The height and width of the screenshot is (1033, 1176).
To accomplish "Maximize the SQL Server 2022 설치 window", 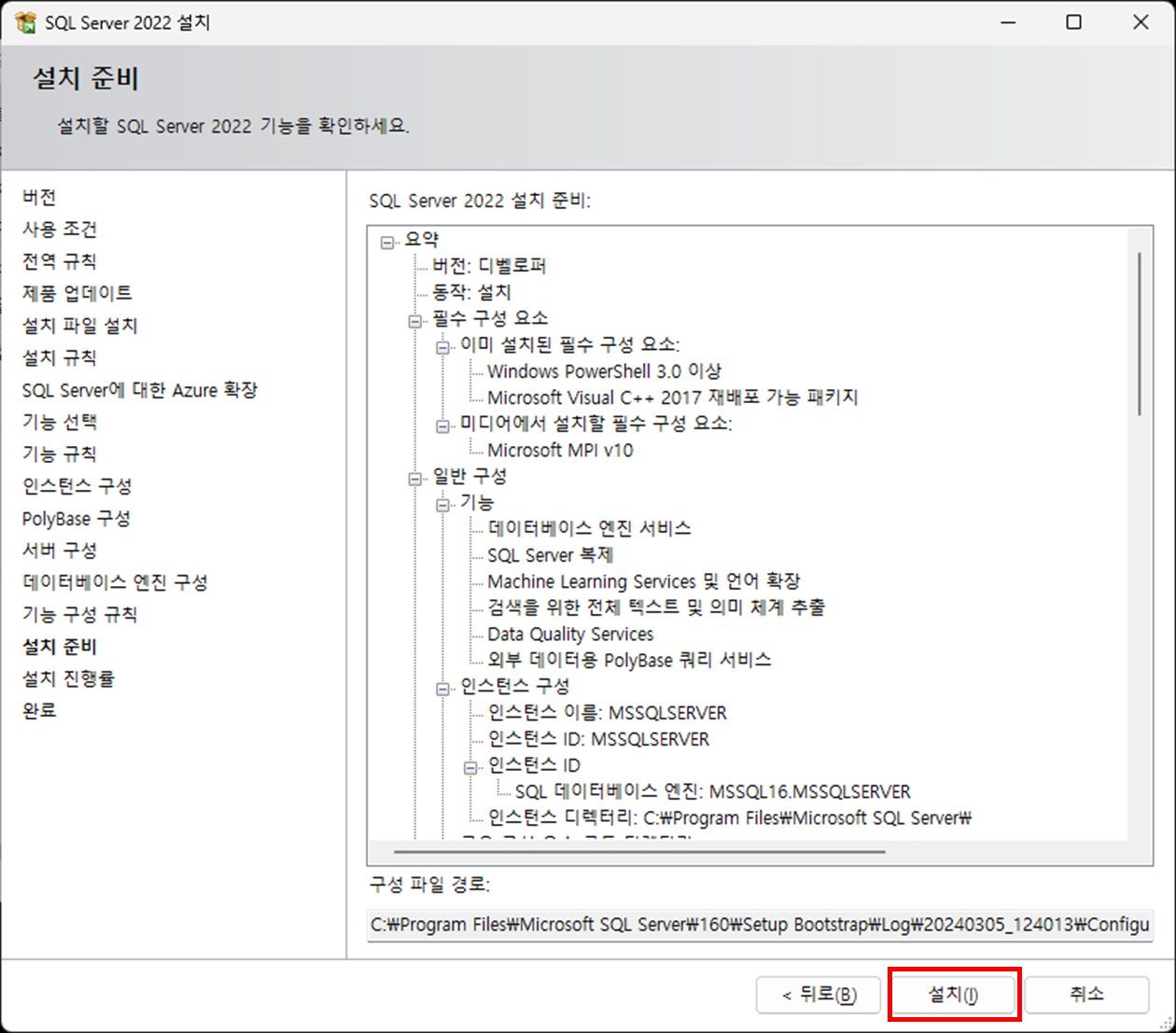I will tap(1074, 21).
